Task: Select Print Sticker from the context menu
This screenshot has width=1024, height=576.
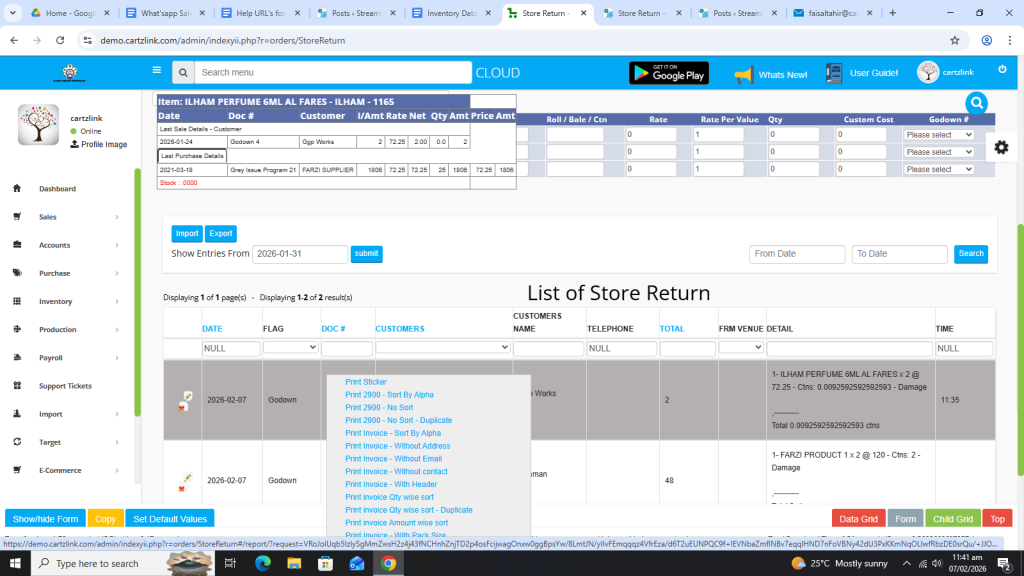Action: point(366,382)
